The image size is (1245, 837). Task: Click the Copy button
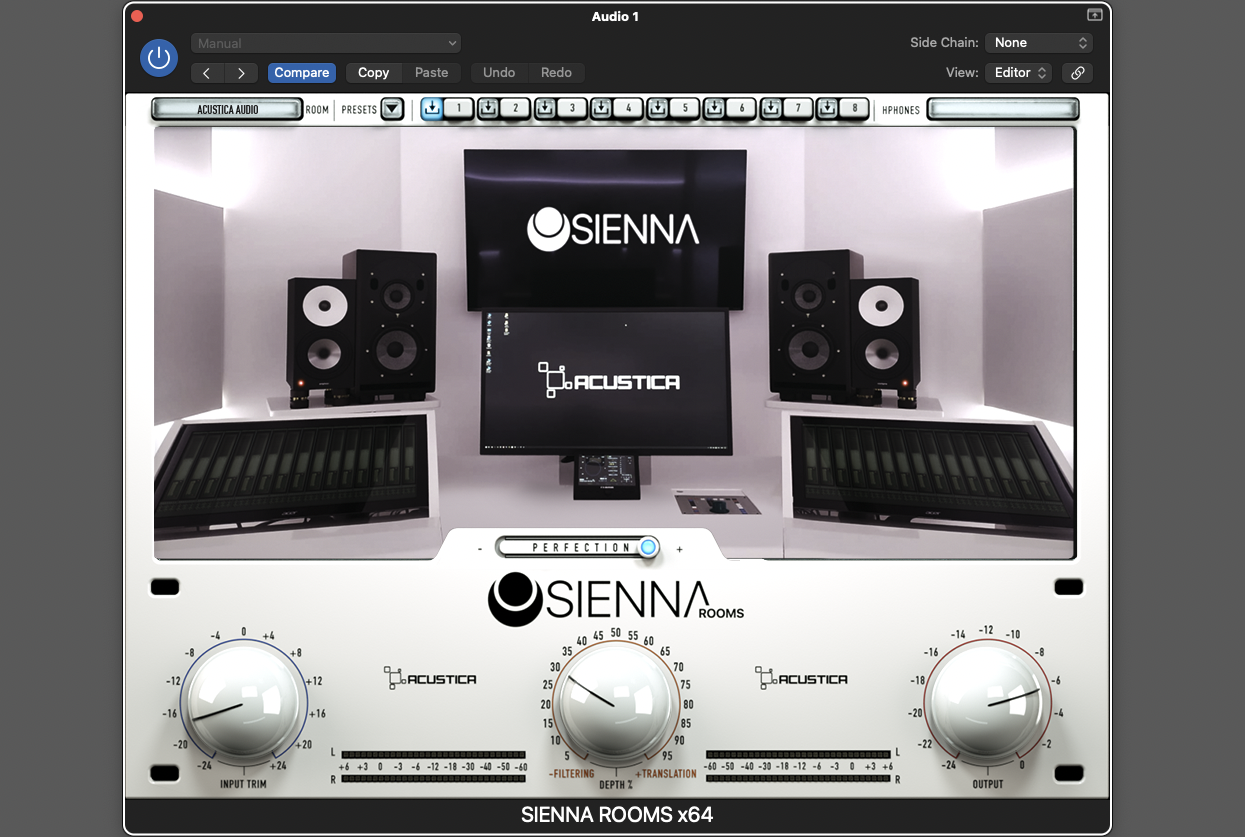coord(373,72)
